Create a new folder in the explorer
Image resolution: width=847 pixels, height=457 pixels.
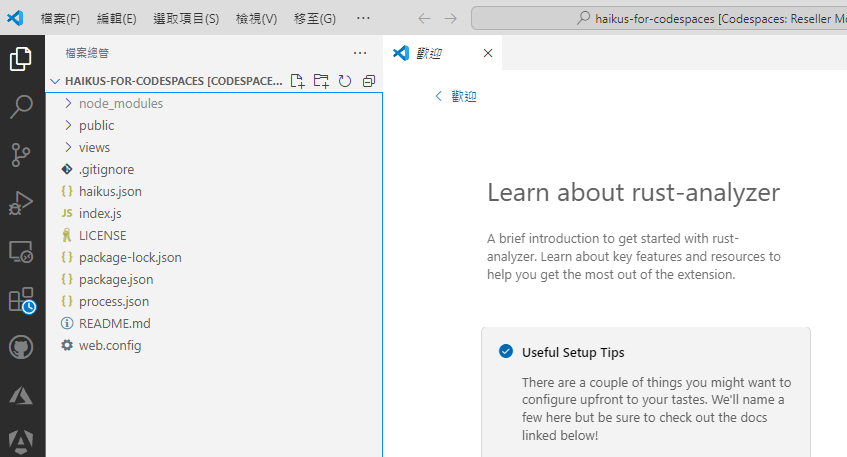321,81
